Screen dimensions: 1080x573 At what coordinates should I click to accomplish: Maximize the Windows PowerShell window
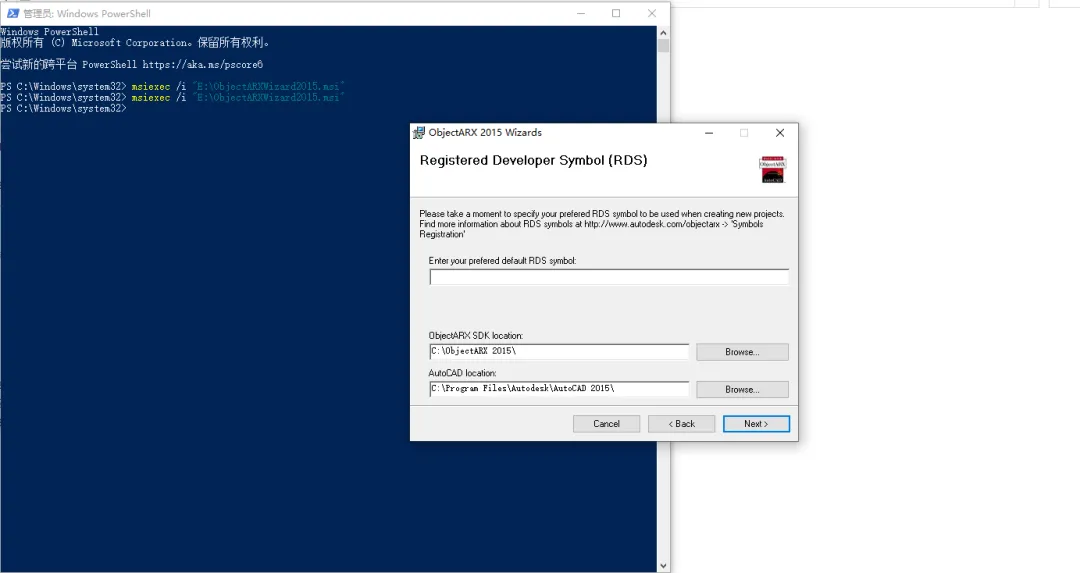pyautogui.click(x=616, y=13)
